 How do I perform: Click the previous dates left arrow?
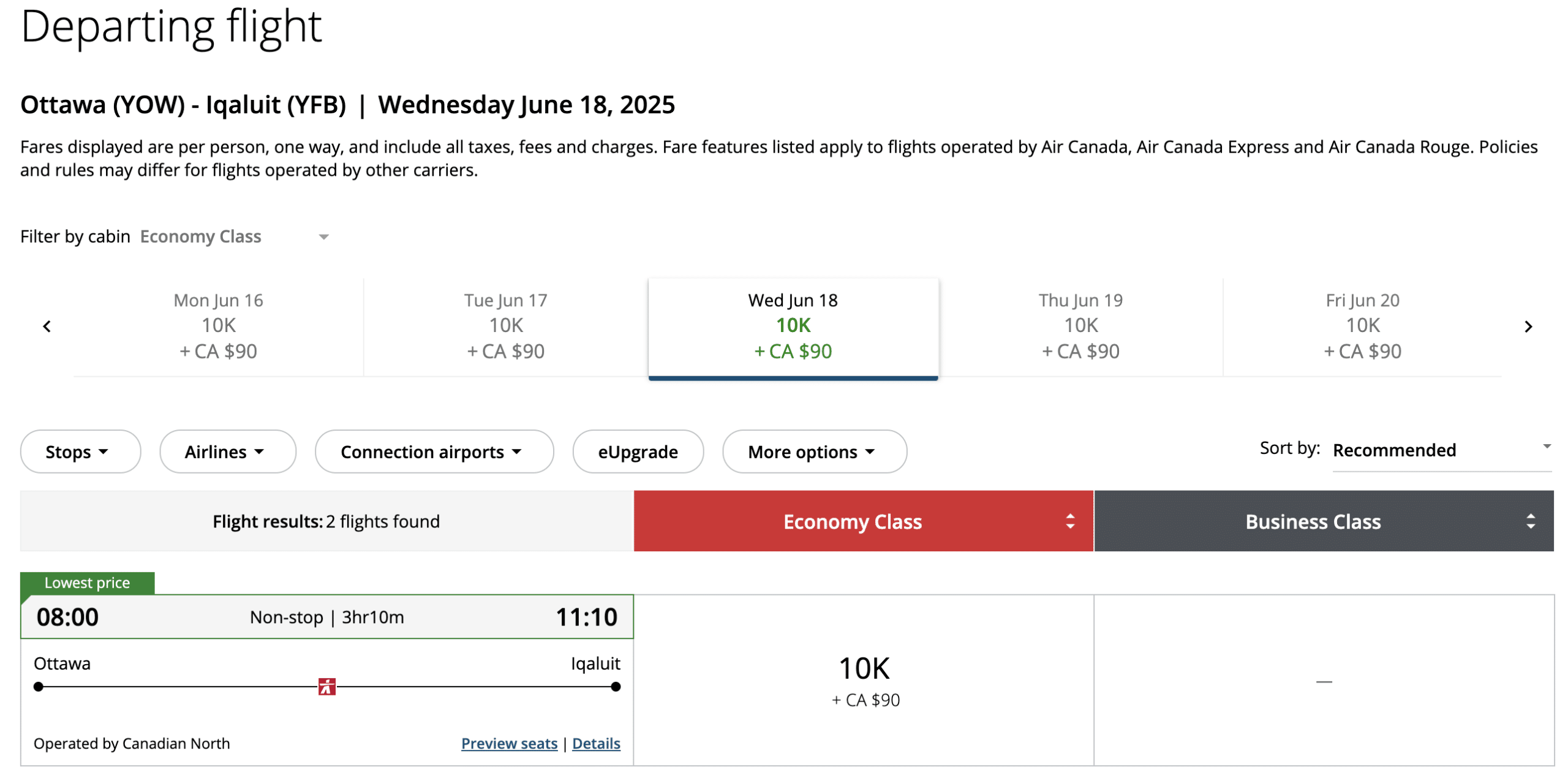[47, 327]
